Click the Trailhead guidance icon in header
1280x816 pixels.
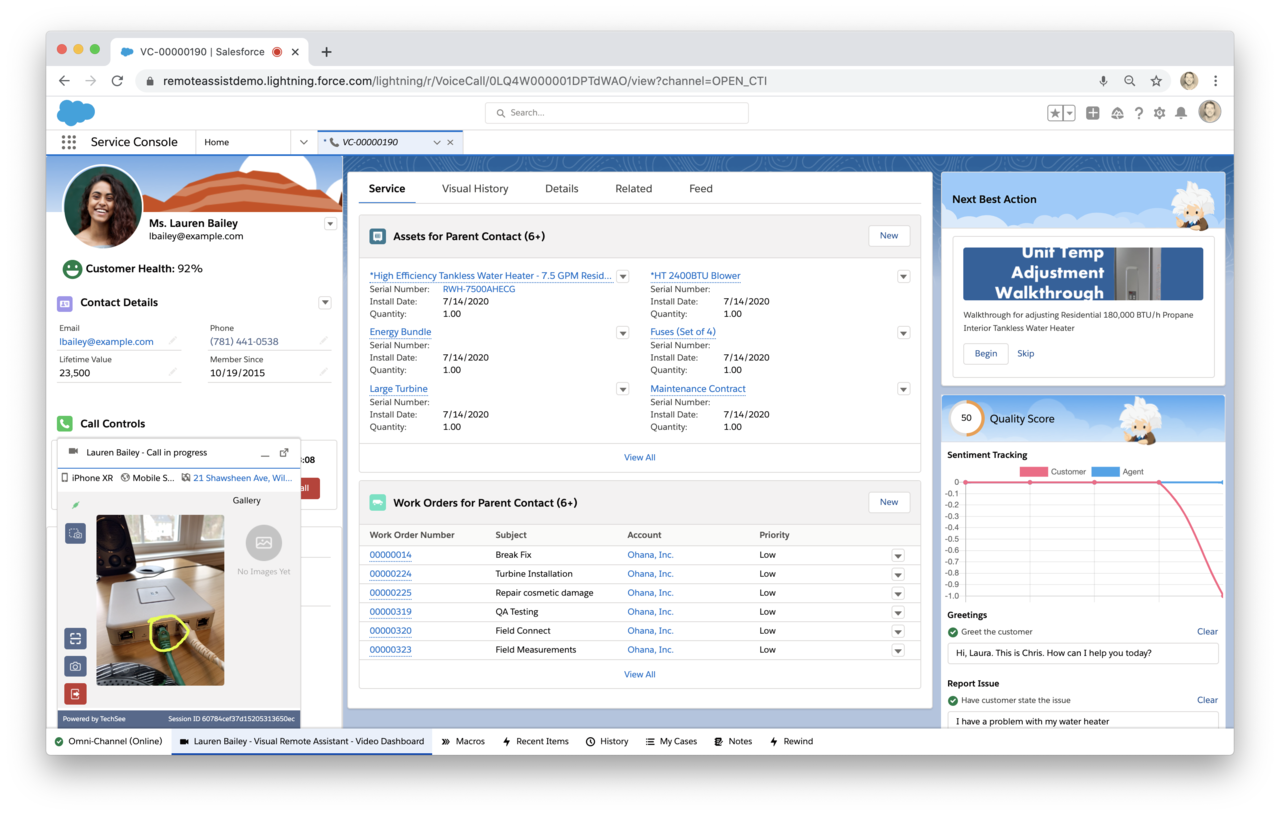point(1117,113)
